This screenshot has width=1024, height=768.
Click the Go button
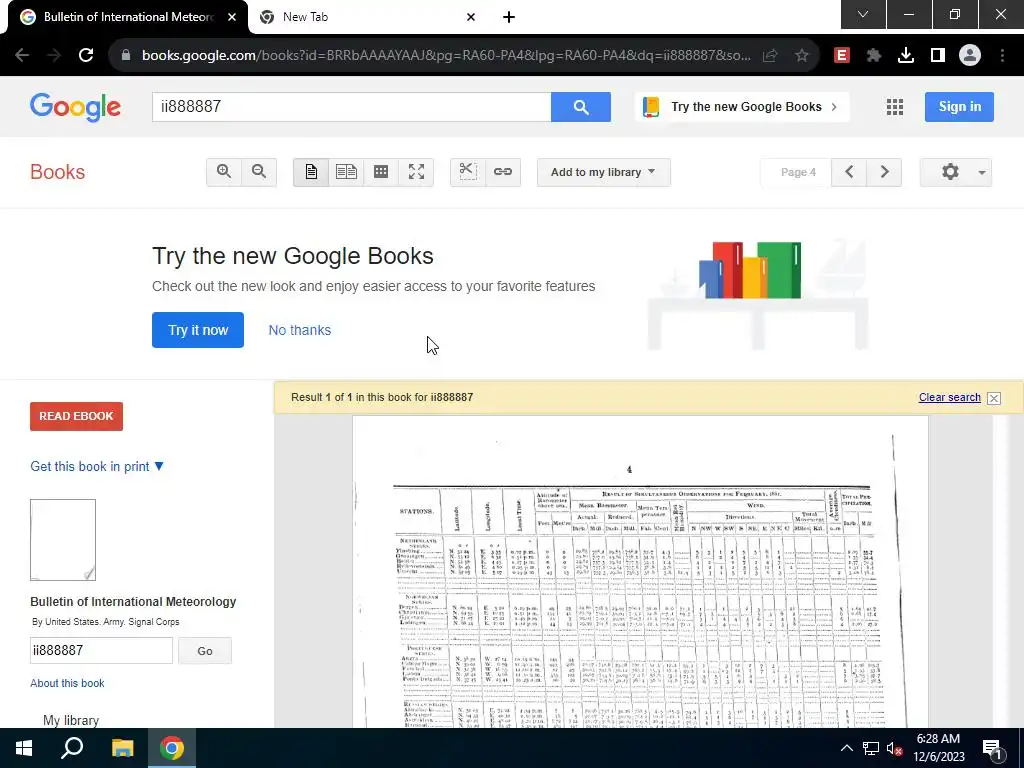click(205, 650)
